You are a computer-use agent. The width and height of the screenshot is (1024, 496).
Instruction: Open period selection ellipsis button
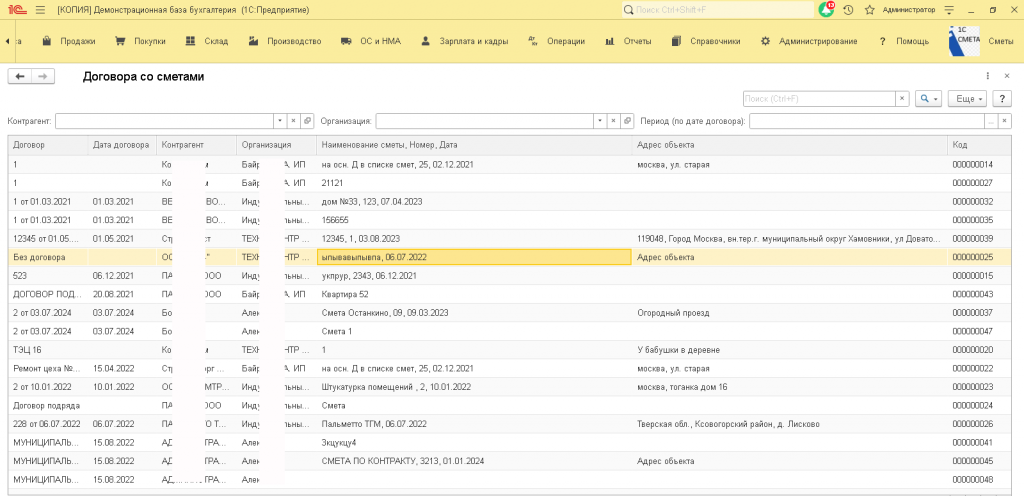coord(991,121)
